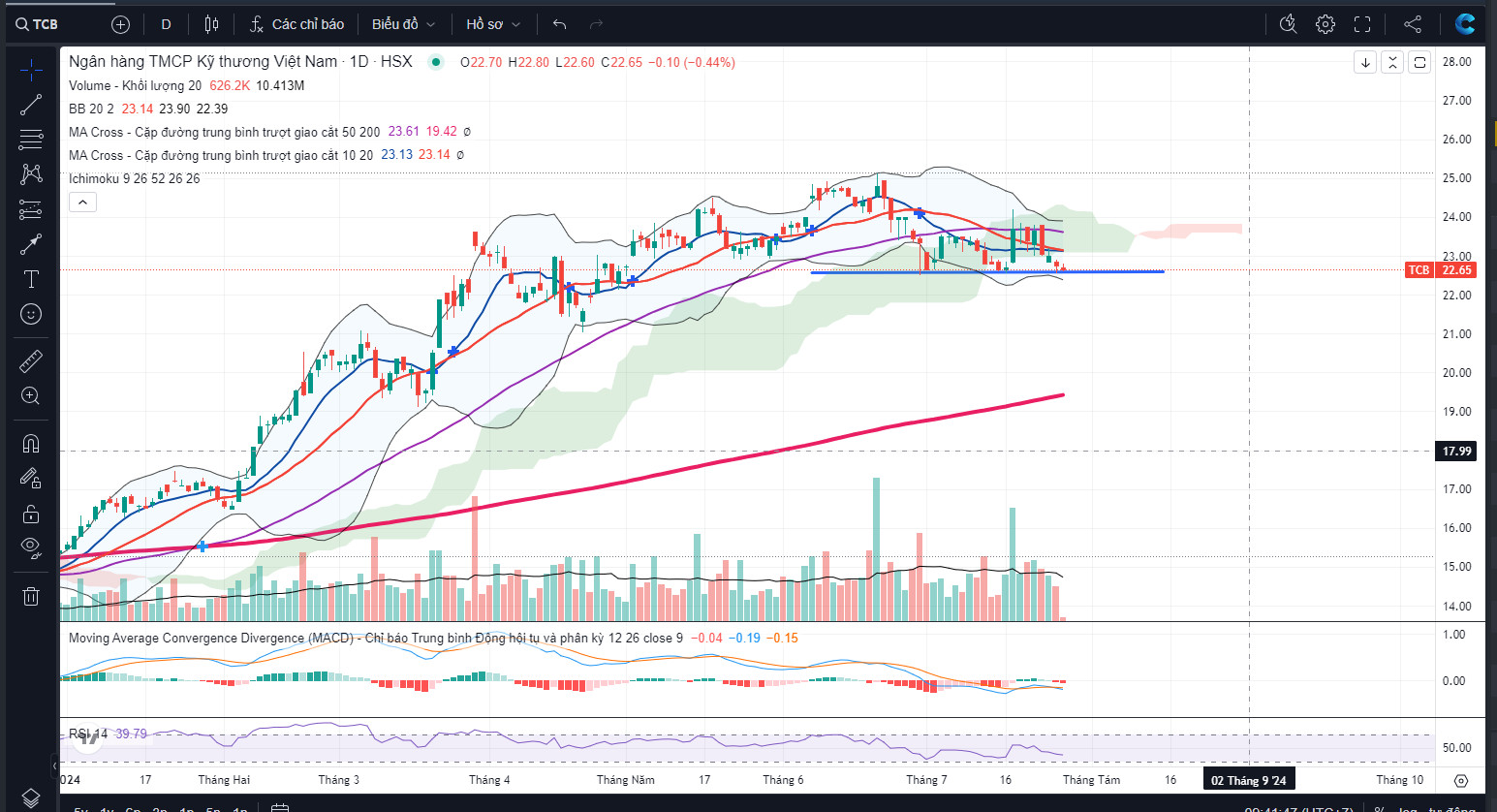1497x812 pixels.
Task: Move main pane down with arrow button
Action: pyautogui.click(x=1365, y=63)
